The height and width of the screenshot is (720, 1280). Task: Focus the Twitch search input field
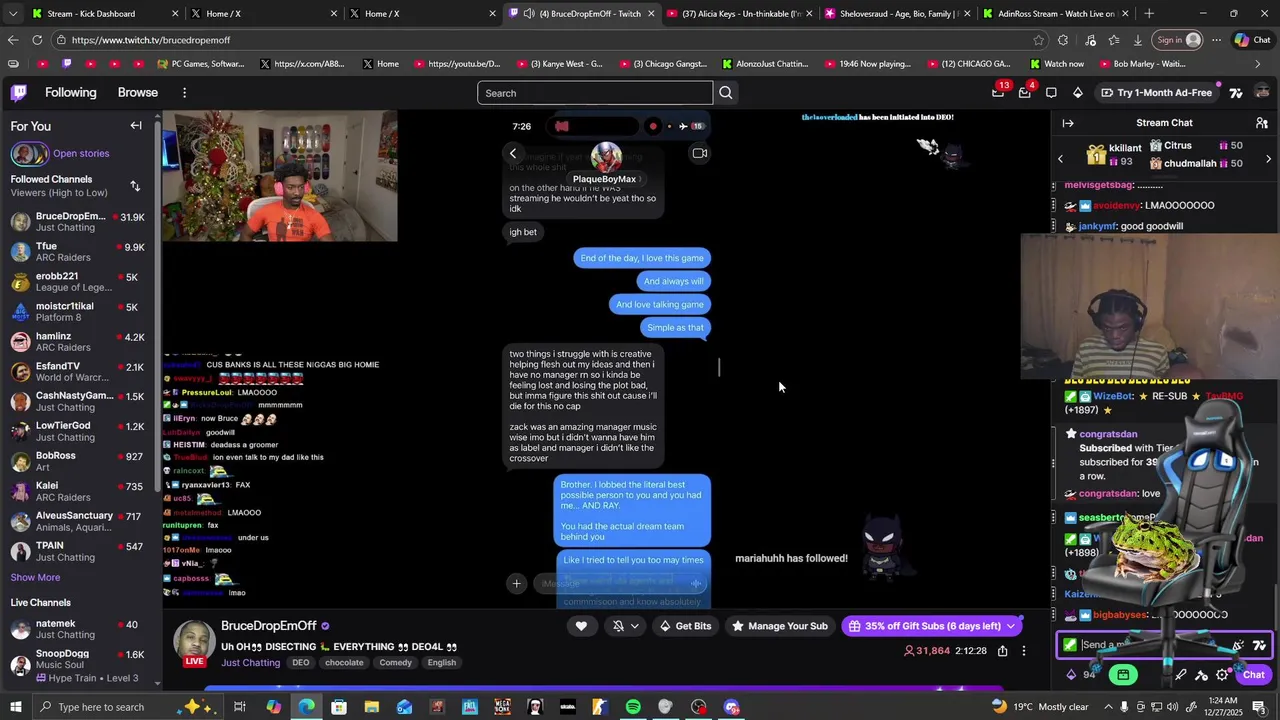point(595,93)
